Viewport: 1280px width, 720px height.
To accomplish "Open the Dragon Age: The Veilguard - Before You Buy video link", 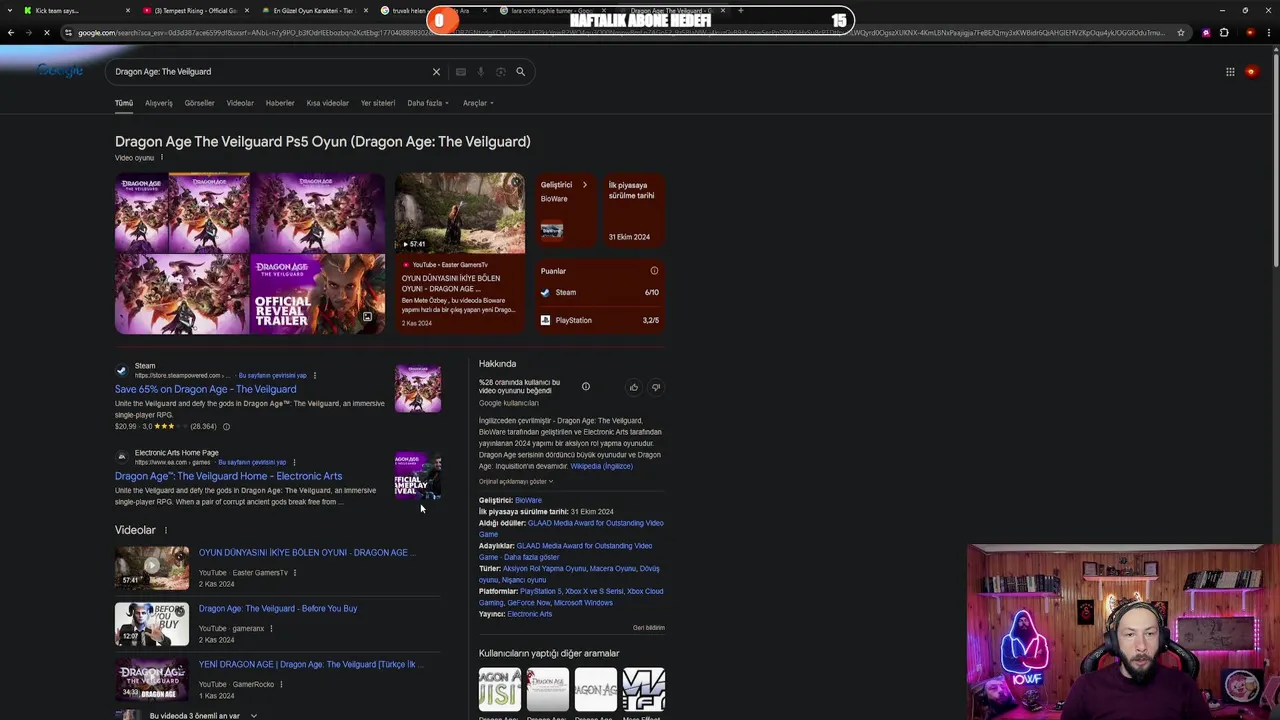I will click(x=278, y=608).
